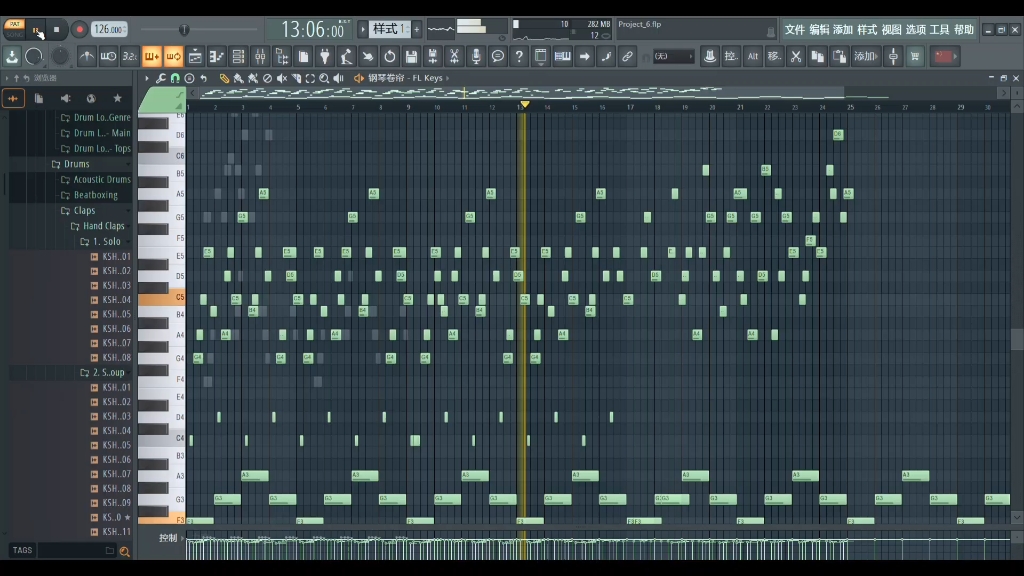Toggle the magnet snap icon in piano roll
The height and width of the screenshot is (576, 1024).
tap(175, 78)
